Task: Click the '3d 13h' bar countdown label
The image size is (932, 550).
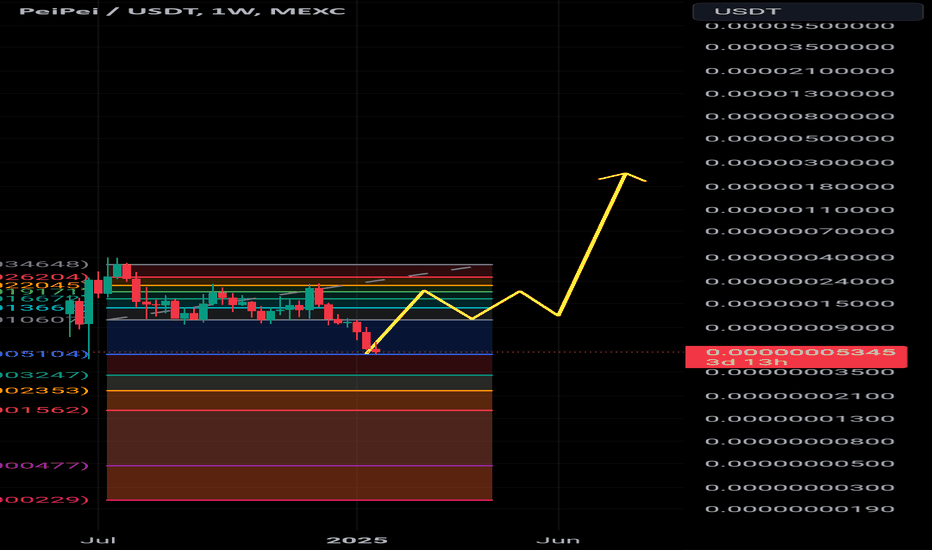Action: (x=747, y=362)
